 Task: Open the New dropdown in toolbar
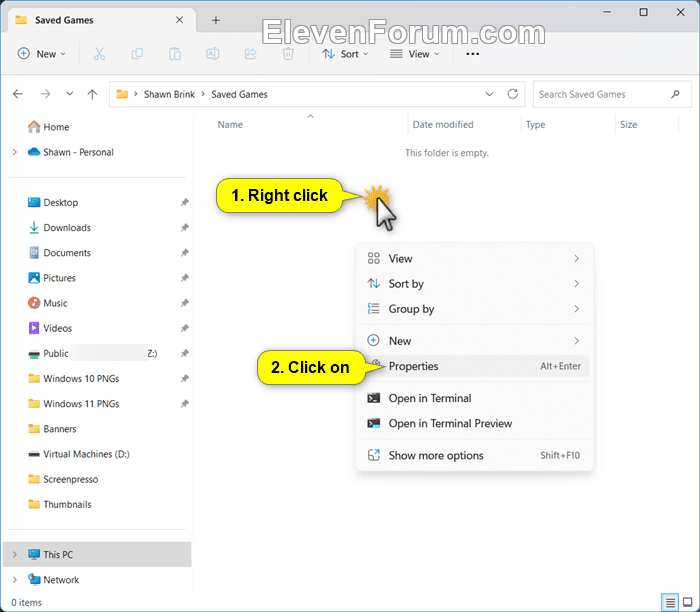click(x=42, y=54)
